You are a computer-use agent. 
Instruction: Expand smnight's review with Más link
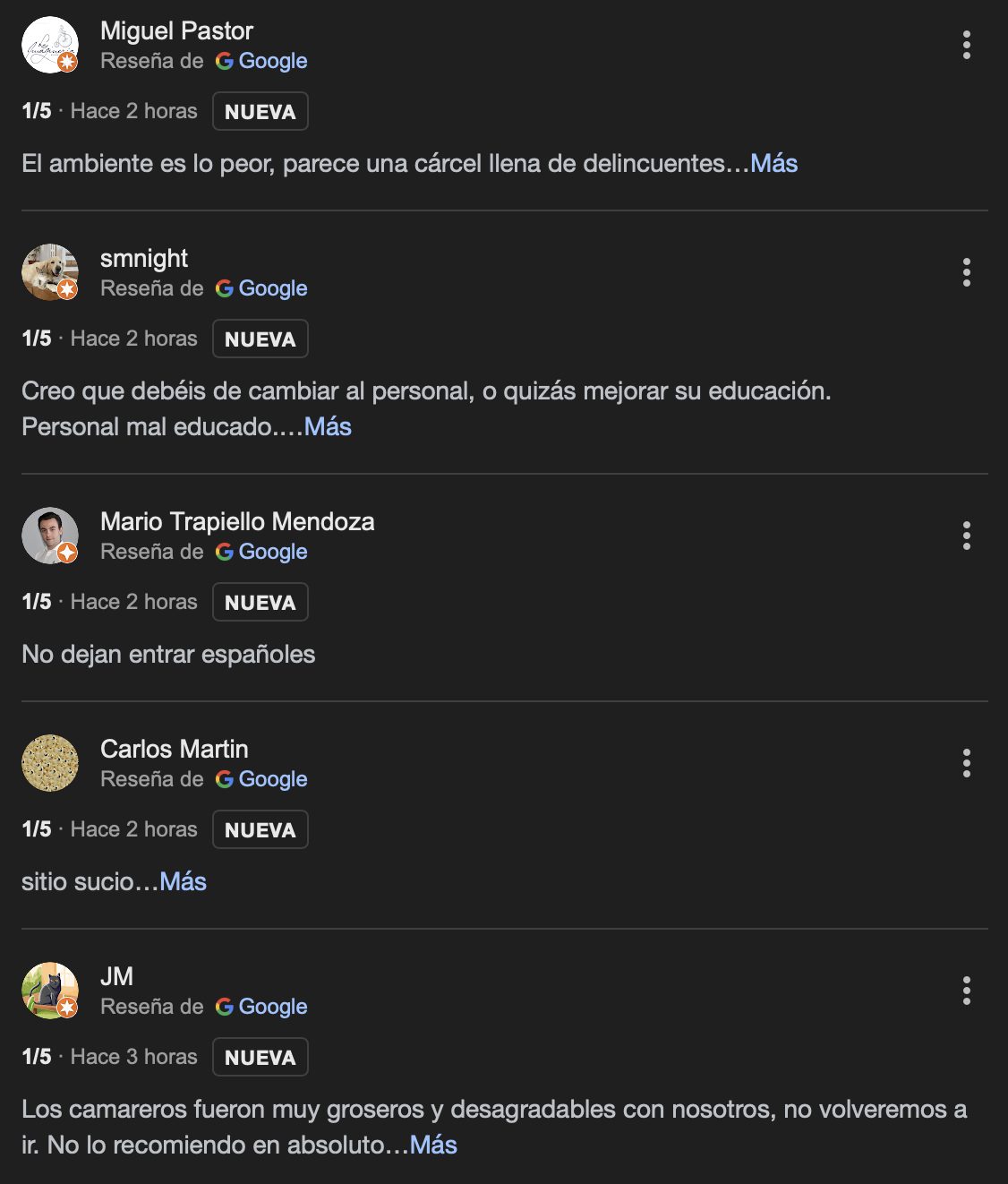click(x=328, y=426)
